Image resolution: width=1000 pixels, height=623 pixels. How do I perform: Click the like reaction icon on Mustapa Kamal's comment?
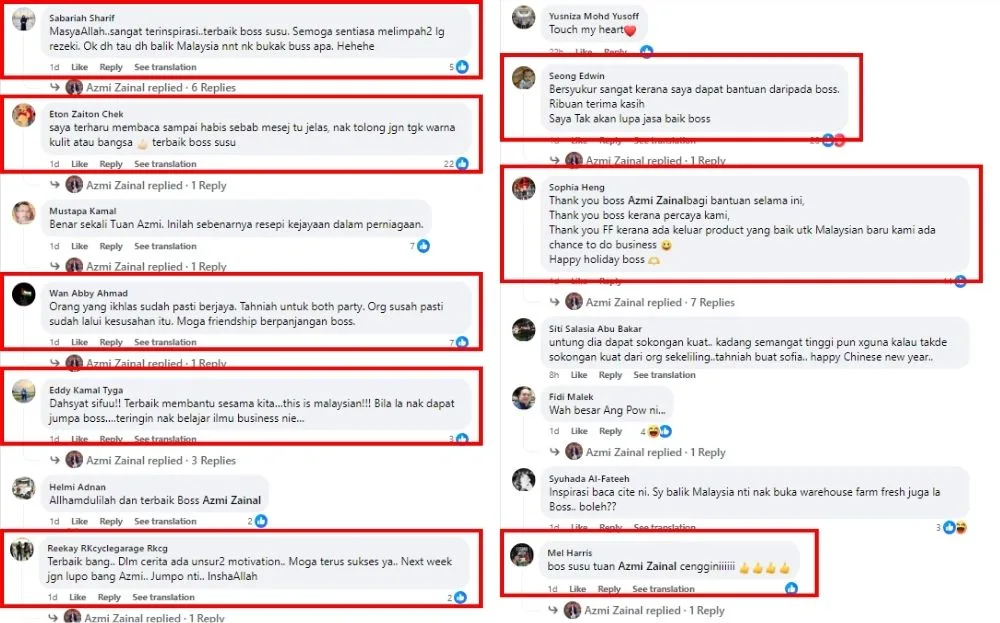click(424, 246)
